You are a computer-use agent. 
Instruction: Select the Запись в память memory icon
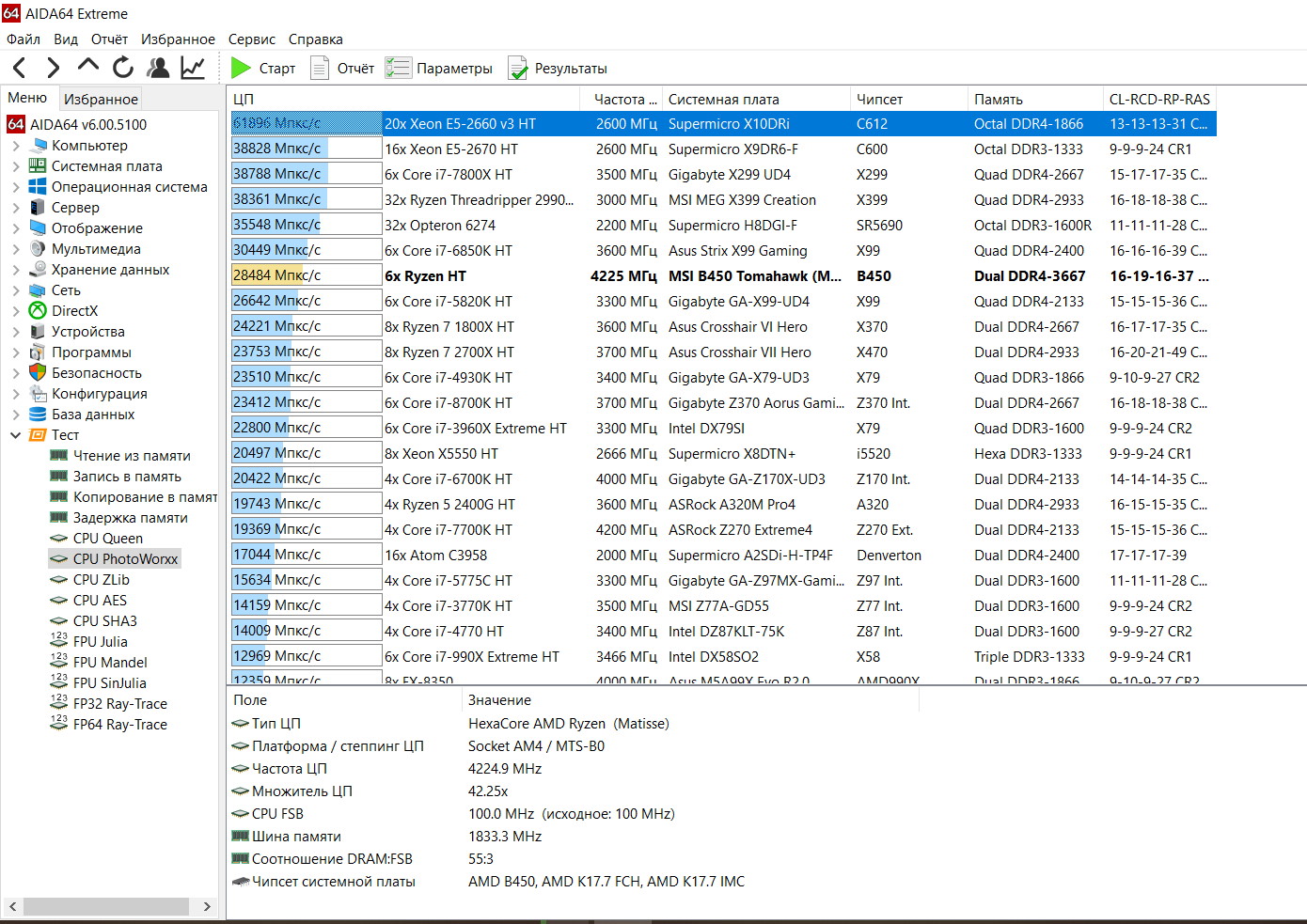(x=58, y=477)
